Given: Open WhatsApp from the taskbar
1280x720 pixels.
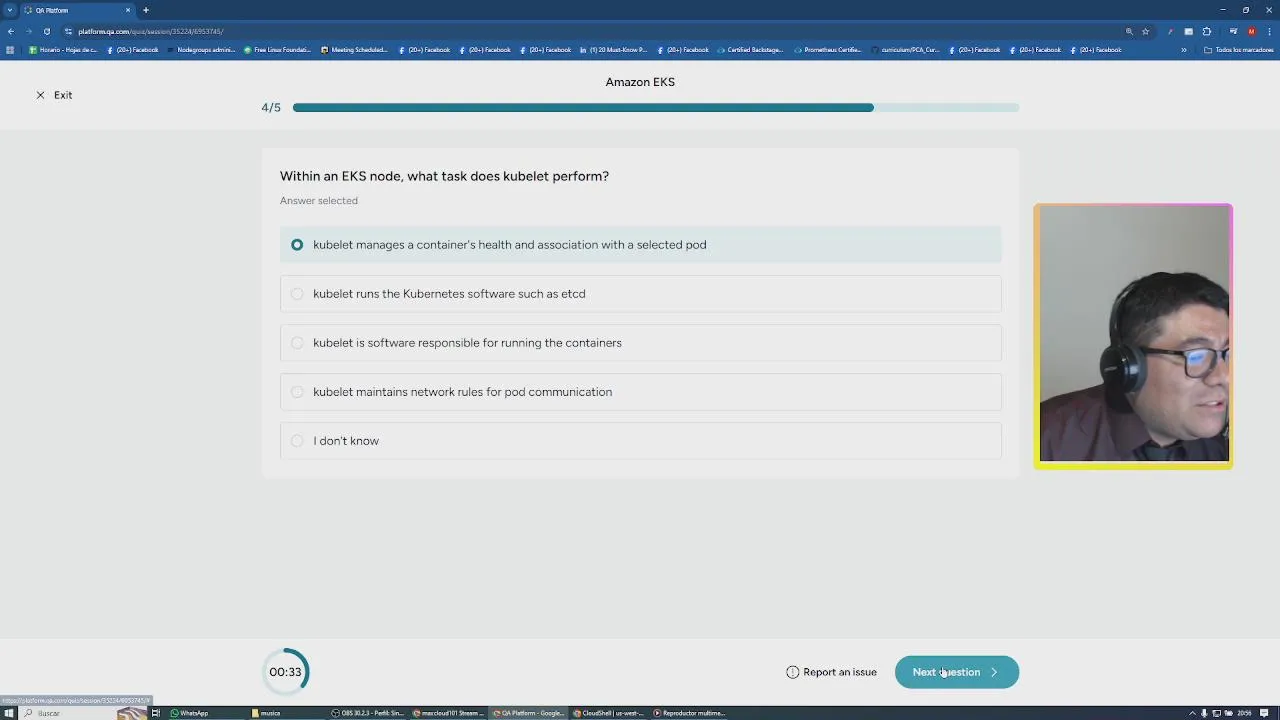Looking at the screenshot, I should pyautogui.click(x=190, y=713).
